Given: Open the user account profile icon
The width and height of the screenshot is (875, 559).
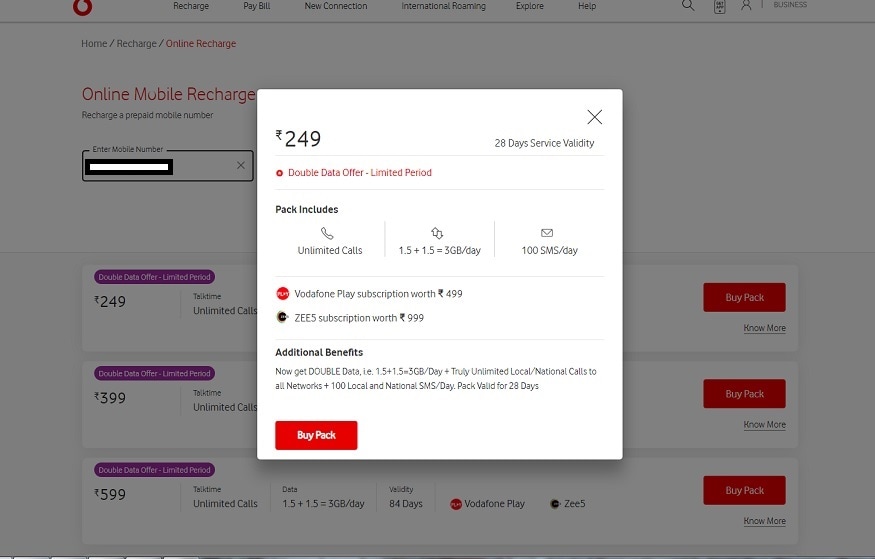Looking at the screenshot, I should click(746, 6).
